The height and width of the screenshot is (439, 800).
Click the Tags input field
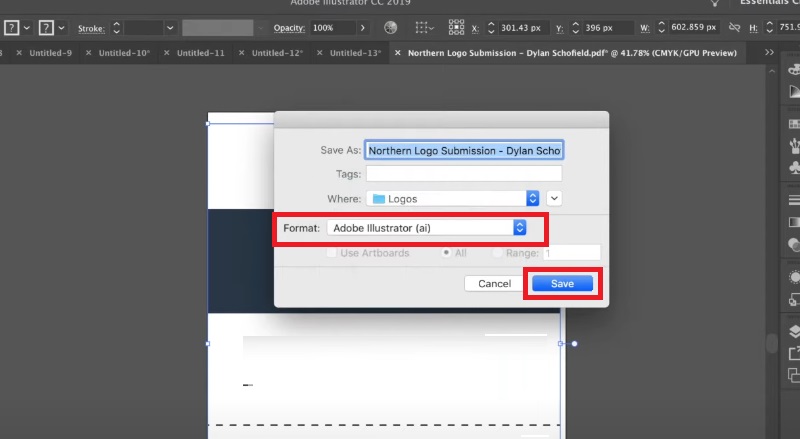coord(464,174)
